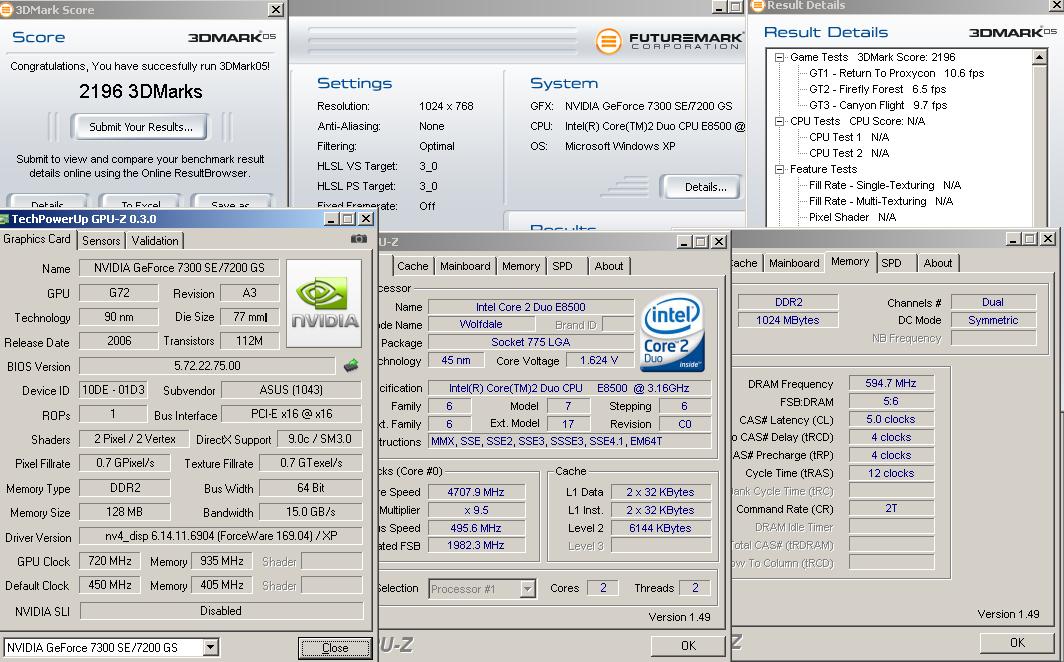Click the memory type DDR2 value in CPU-Z
Viewport: 1064px width, 662px height.
pyautogui.click(x=788, y=302)
